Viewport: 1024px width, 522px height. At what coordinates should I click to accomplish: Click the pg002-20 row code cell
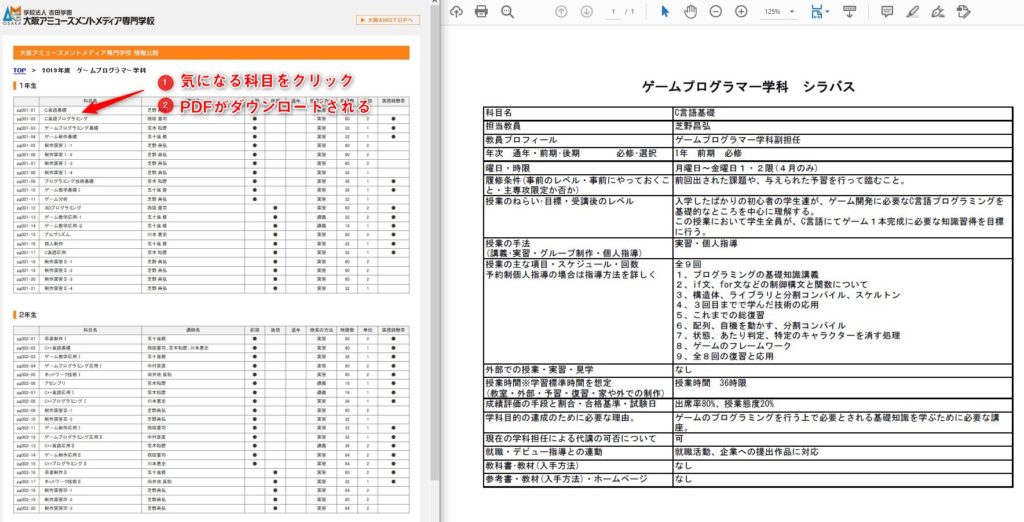coord(25,508)
